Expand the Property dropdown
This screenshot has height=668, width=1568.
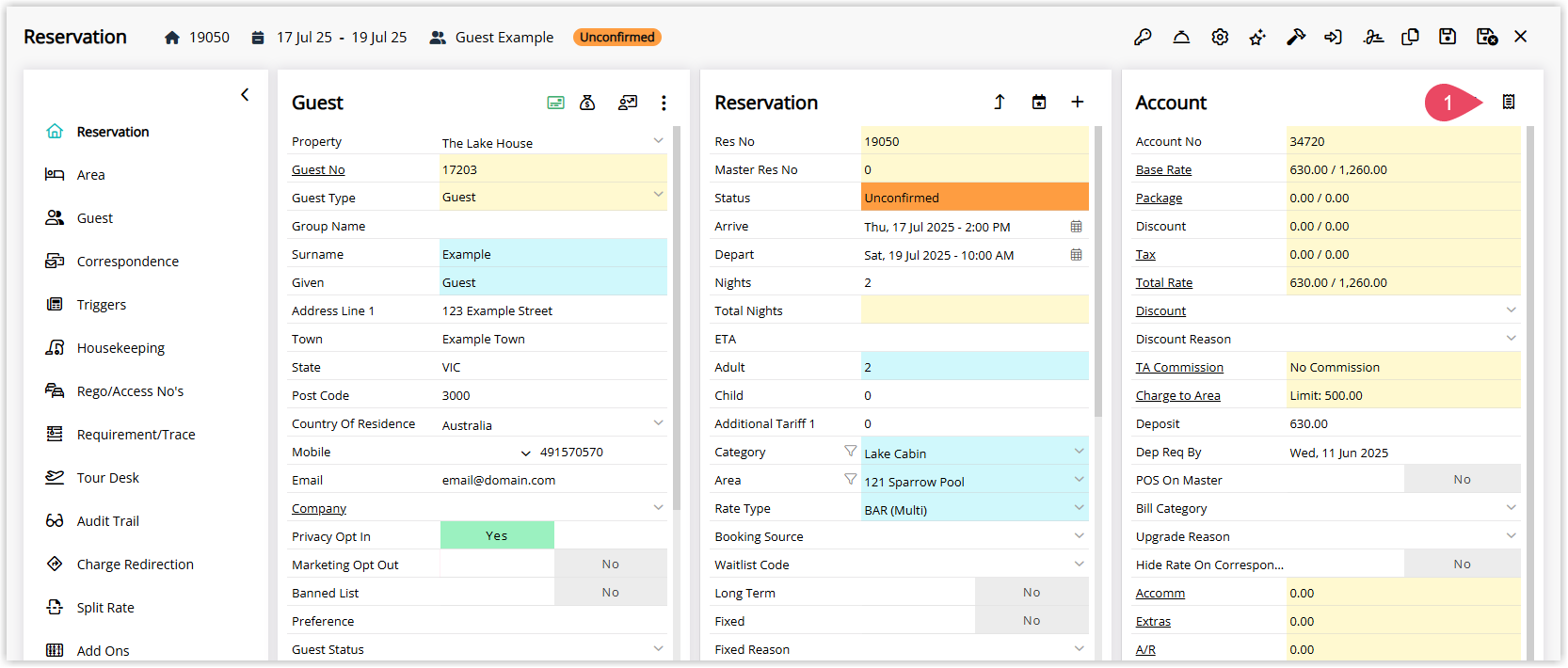(658, 140)
